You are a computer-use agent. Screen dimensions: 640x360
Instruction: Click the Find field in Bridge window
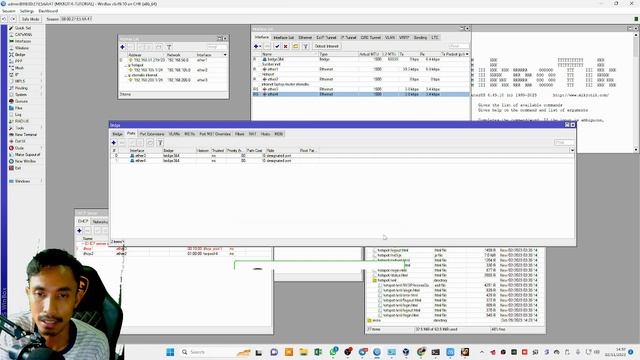(x=563, y=142)
